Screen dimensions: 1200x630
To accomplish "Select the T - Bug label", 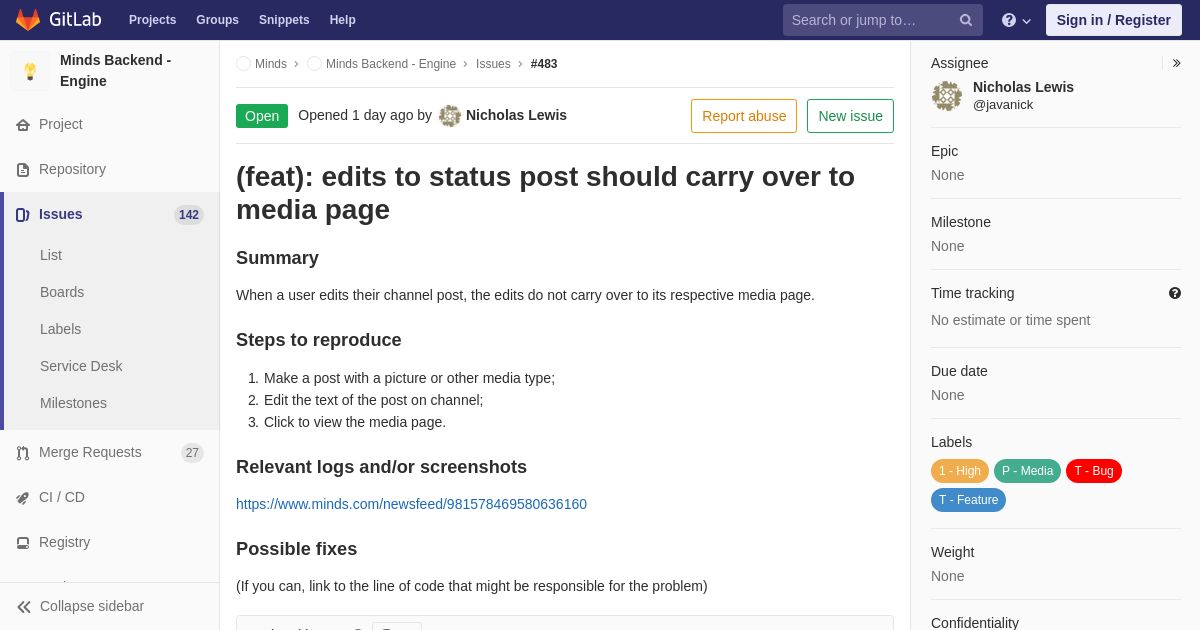I will pos(1094,471).
